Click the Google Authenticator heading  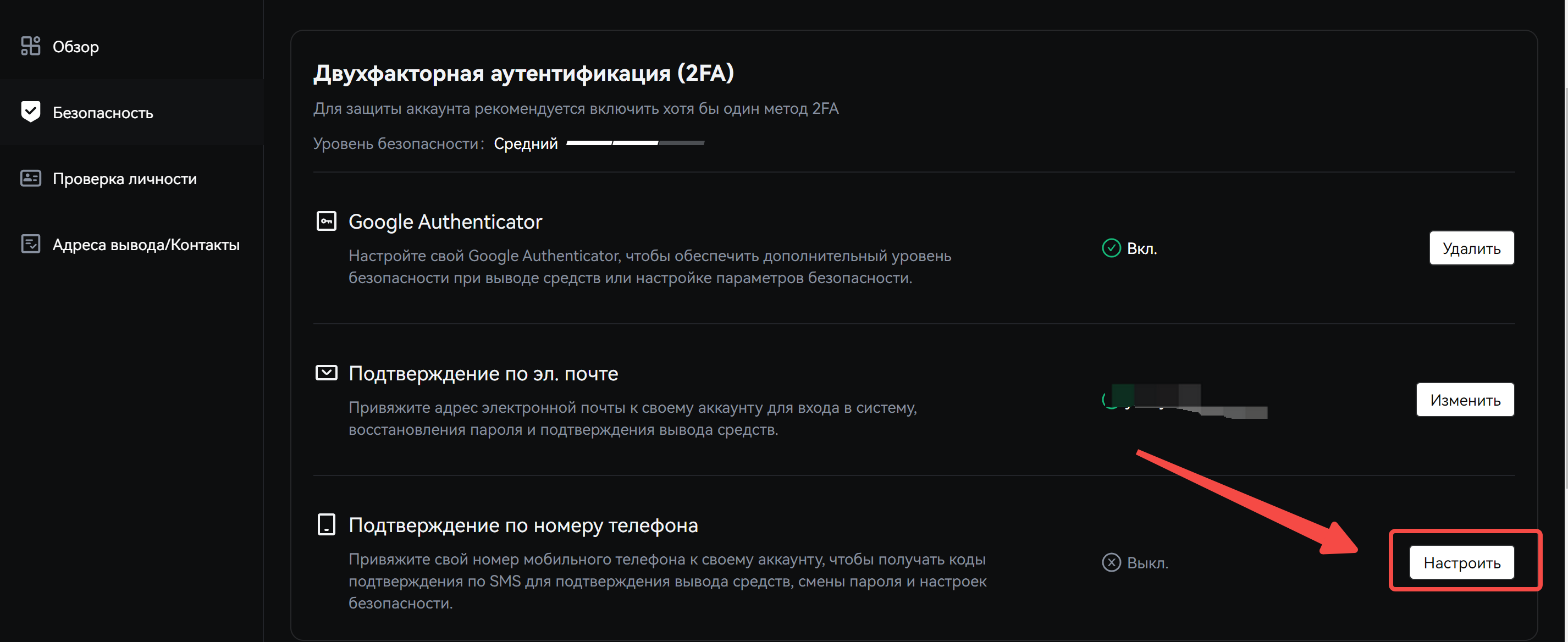pyautogui.click(x=445, y=222)
